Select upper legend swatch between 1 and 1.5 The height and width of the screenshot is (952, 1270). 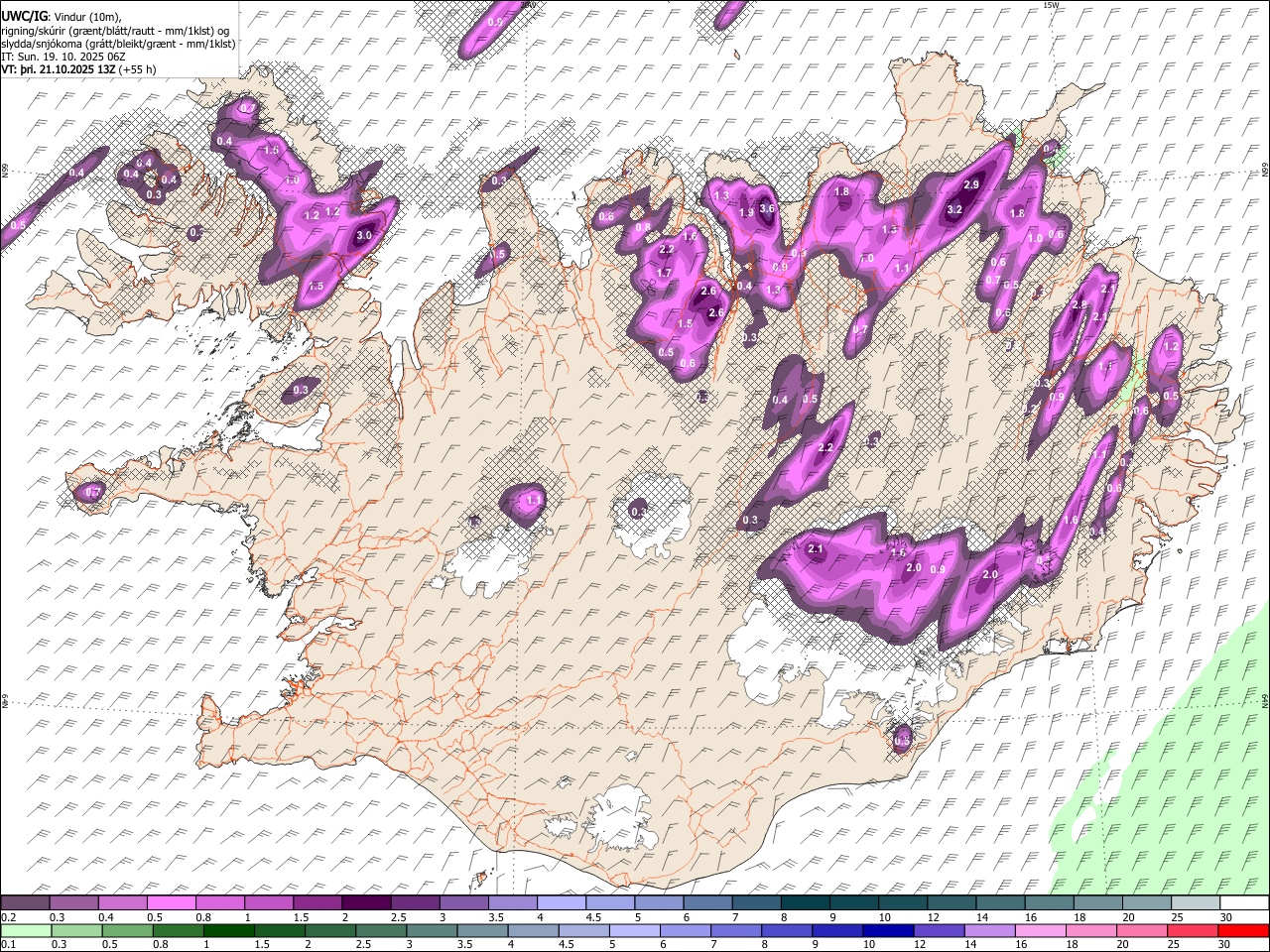(268, 903)
